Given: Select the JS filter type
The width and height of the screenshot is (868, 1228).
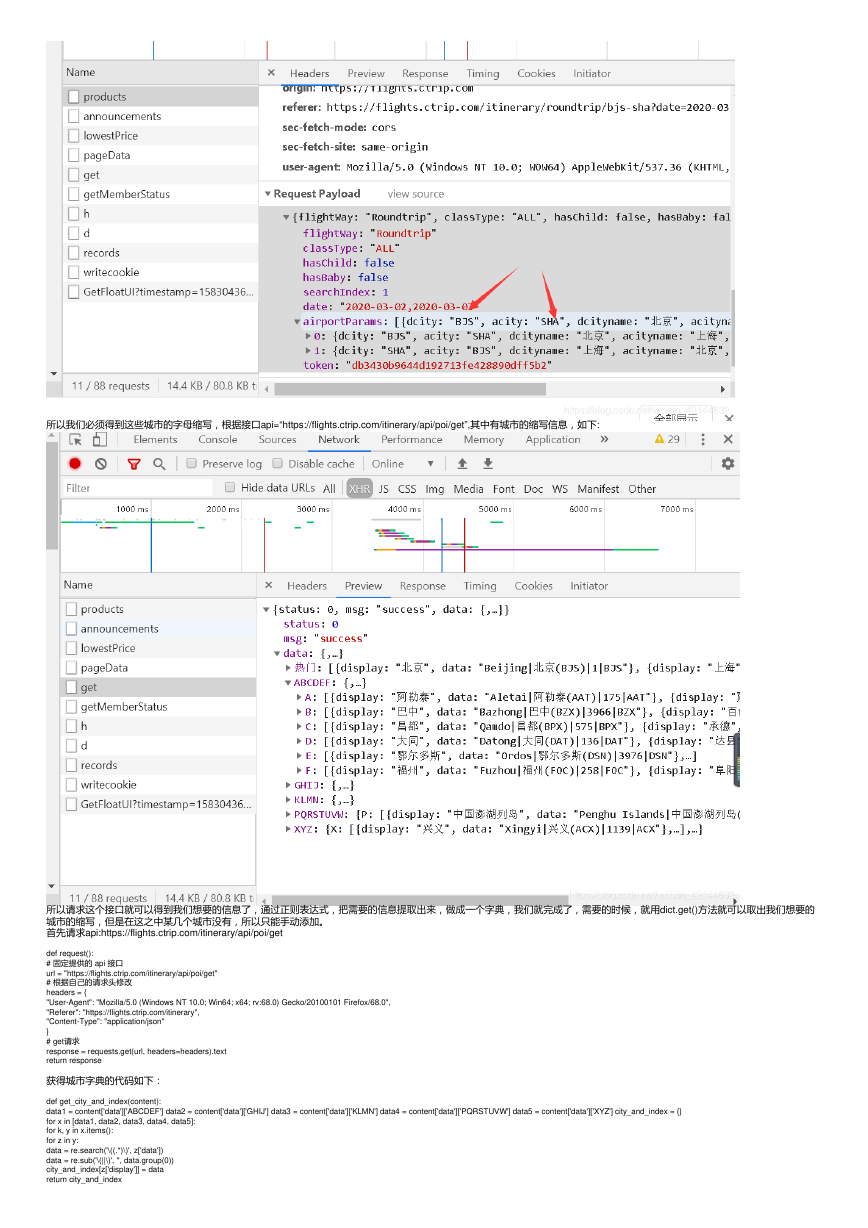Looking at the screenshot, I should click(384, 489).
